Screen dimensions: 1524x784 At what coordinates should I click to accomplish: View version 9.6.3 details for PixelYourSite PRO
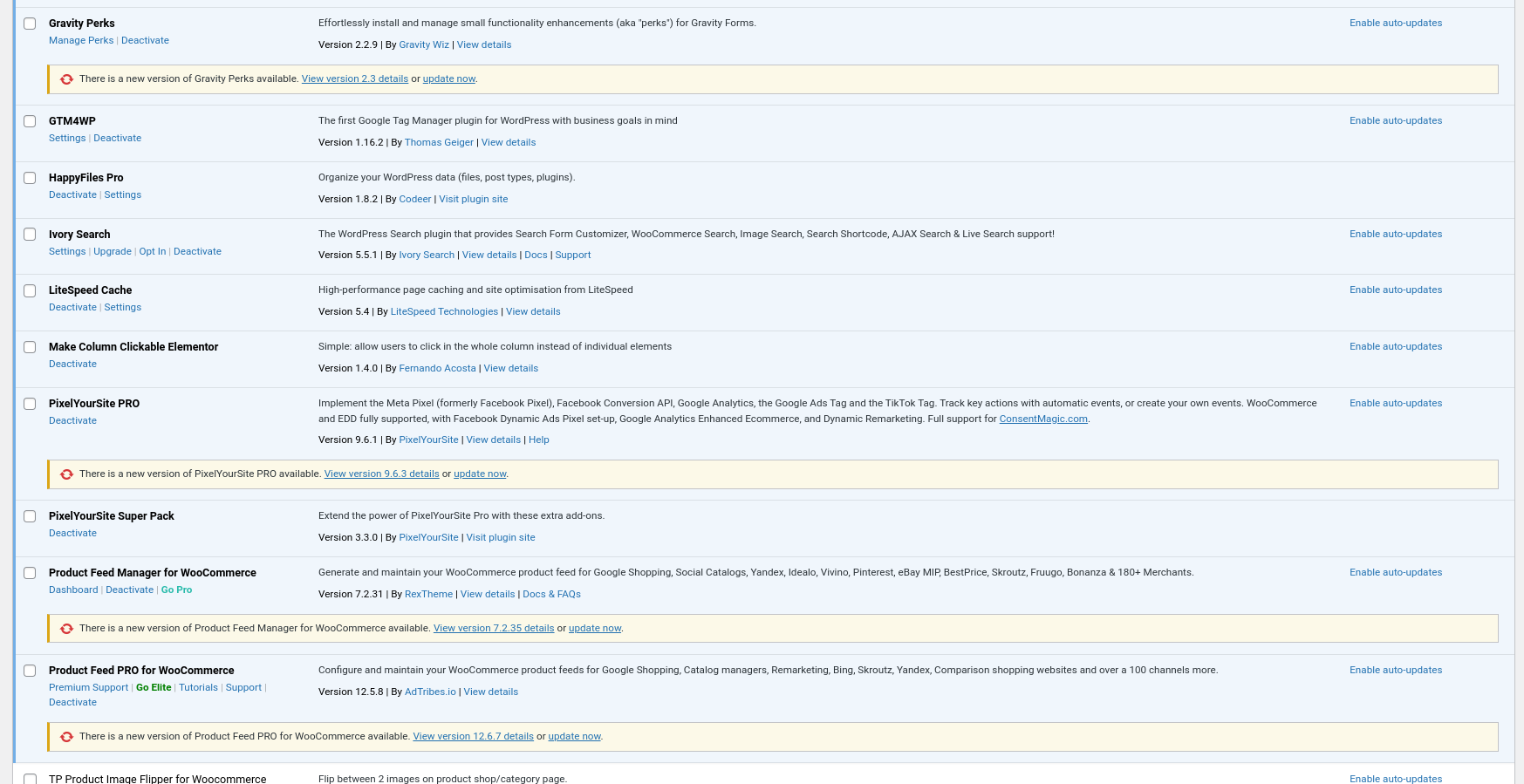tap(381, 474)
